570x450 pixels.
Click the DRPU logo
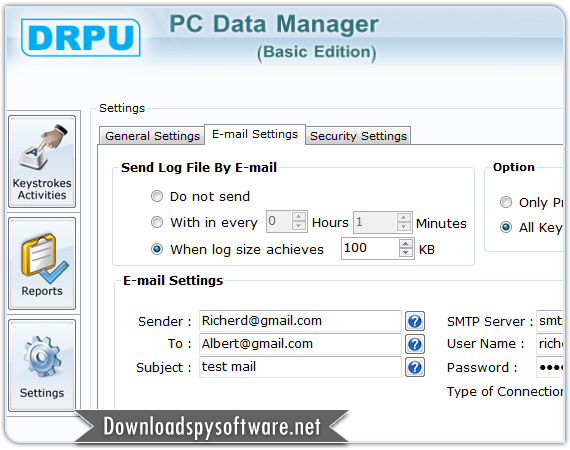[81, 38]
